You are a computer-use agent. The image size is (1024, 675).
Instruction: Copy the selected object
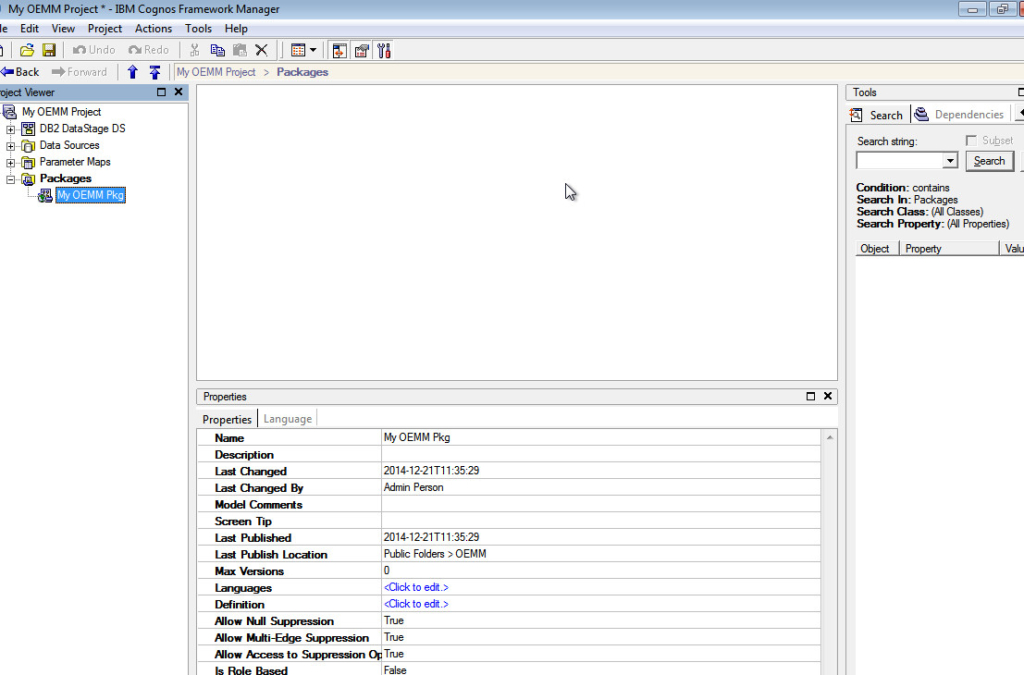217,50
